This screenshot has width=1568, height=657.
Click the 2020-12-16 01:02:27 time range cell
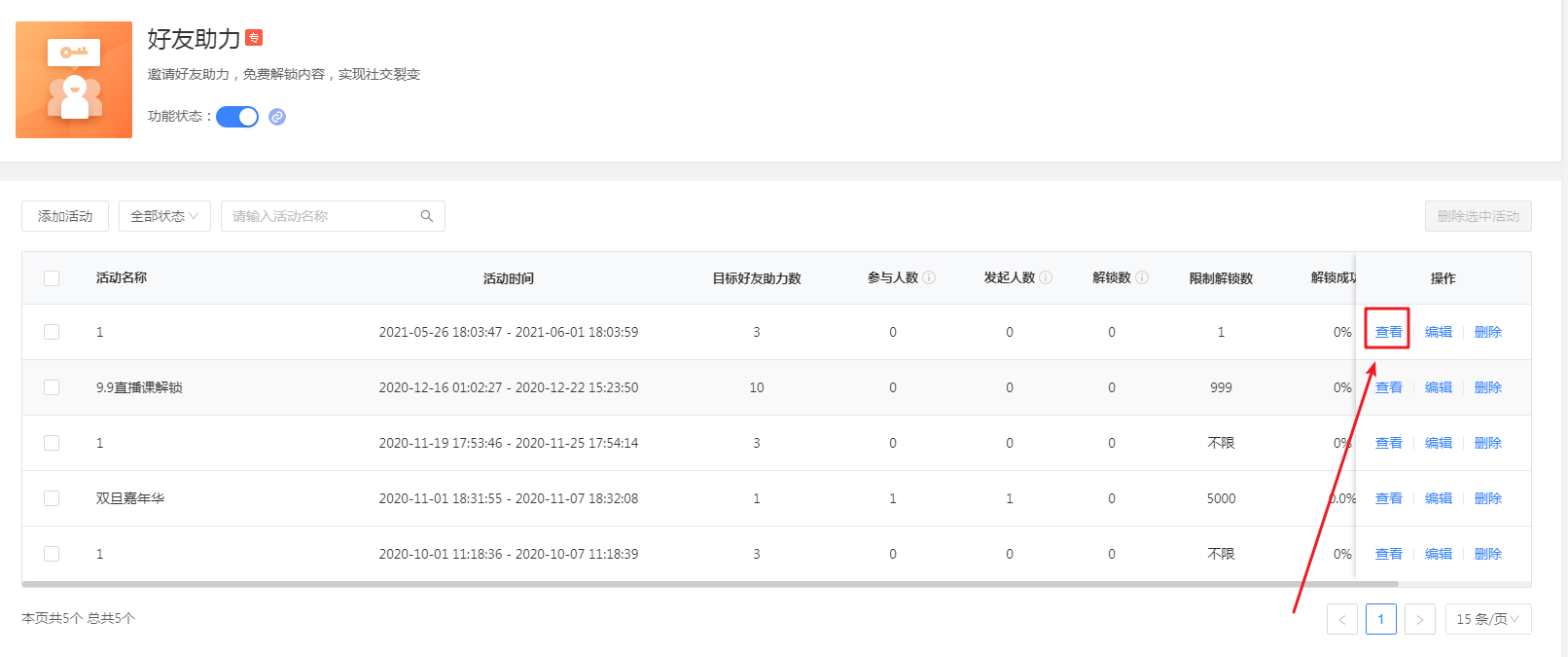[x=509, y=387]
